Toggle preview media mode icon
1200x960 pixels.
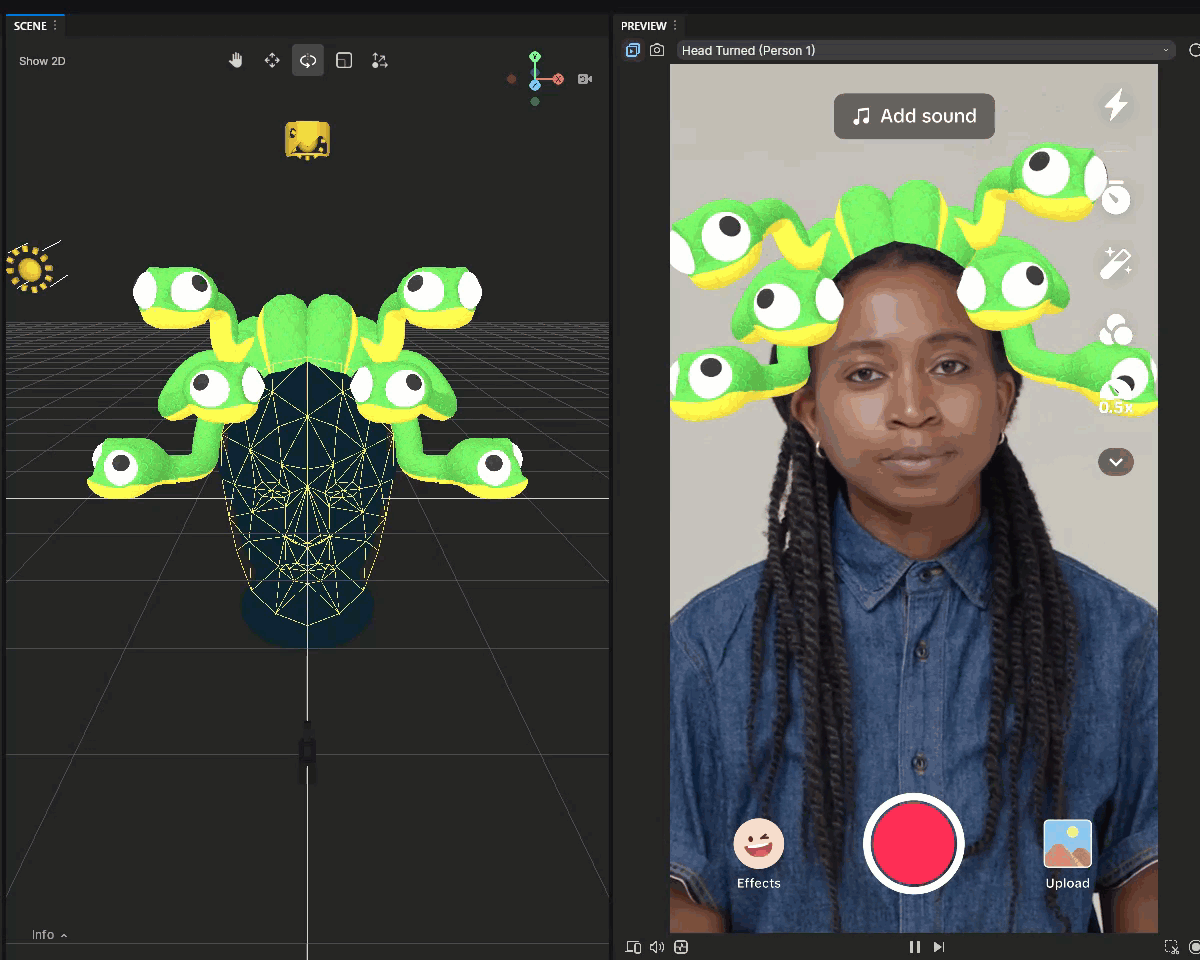633,50
